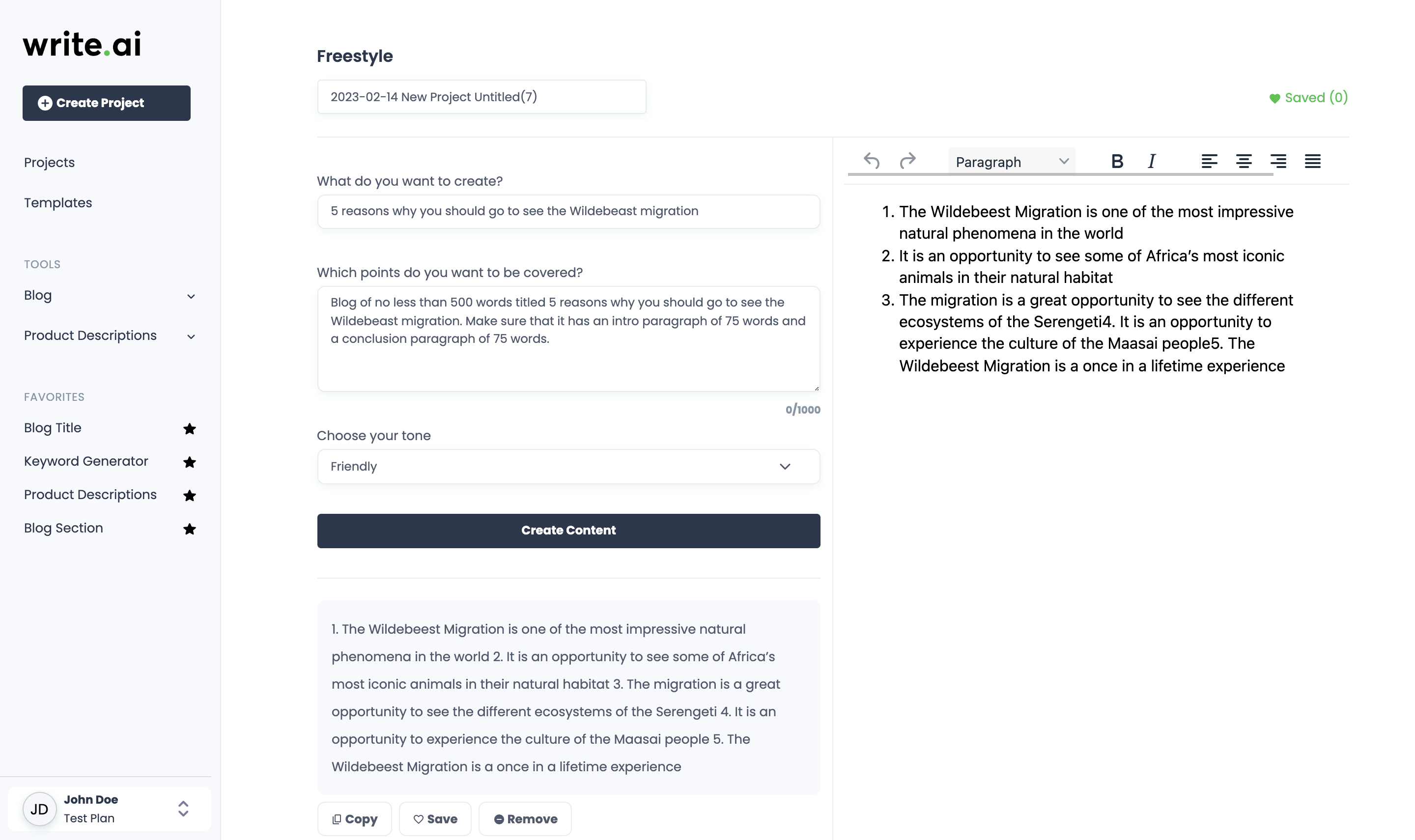The image size is (1415, 840).
Task: Toggle the Blog Section favorite star
Action: point(190,529)
